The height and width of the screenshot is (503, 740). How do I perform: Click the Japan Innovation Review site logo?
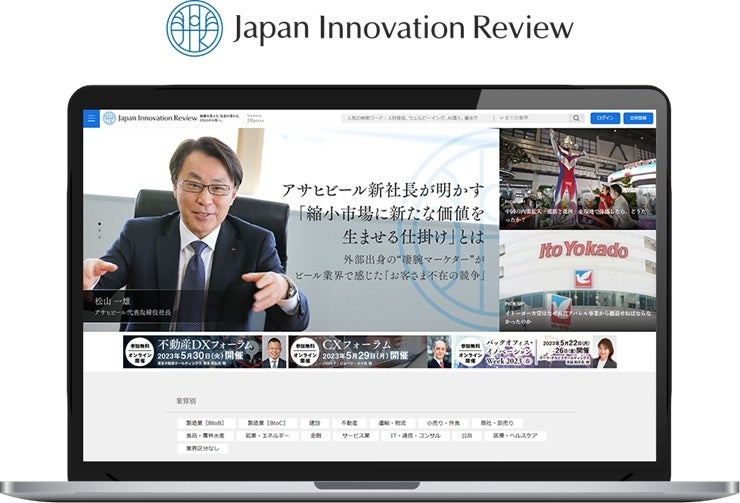point(150,118)
